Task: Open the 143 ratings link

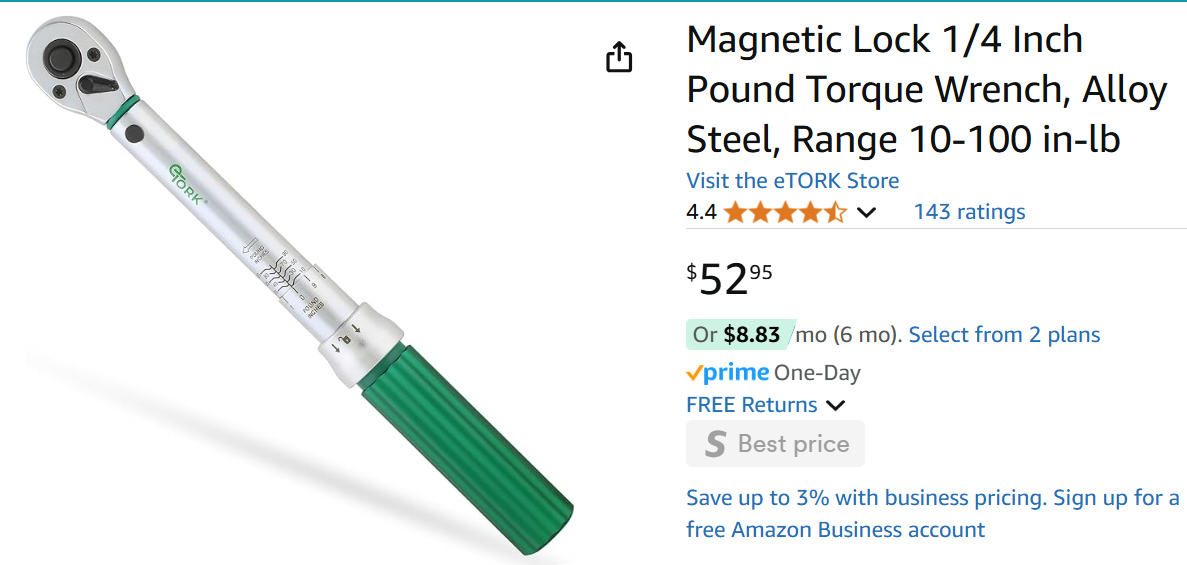Action: coord(969,212)
